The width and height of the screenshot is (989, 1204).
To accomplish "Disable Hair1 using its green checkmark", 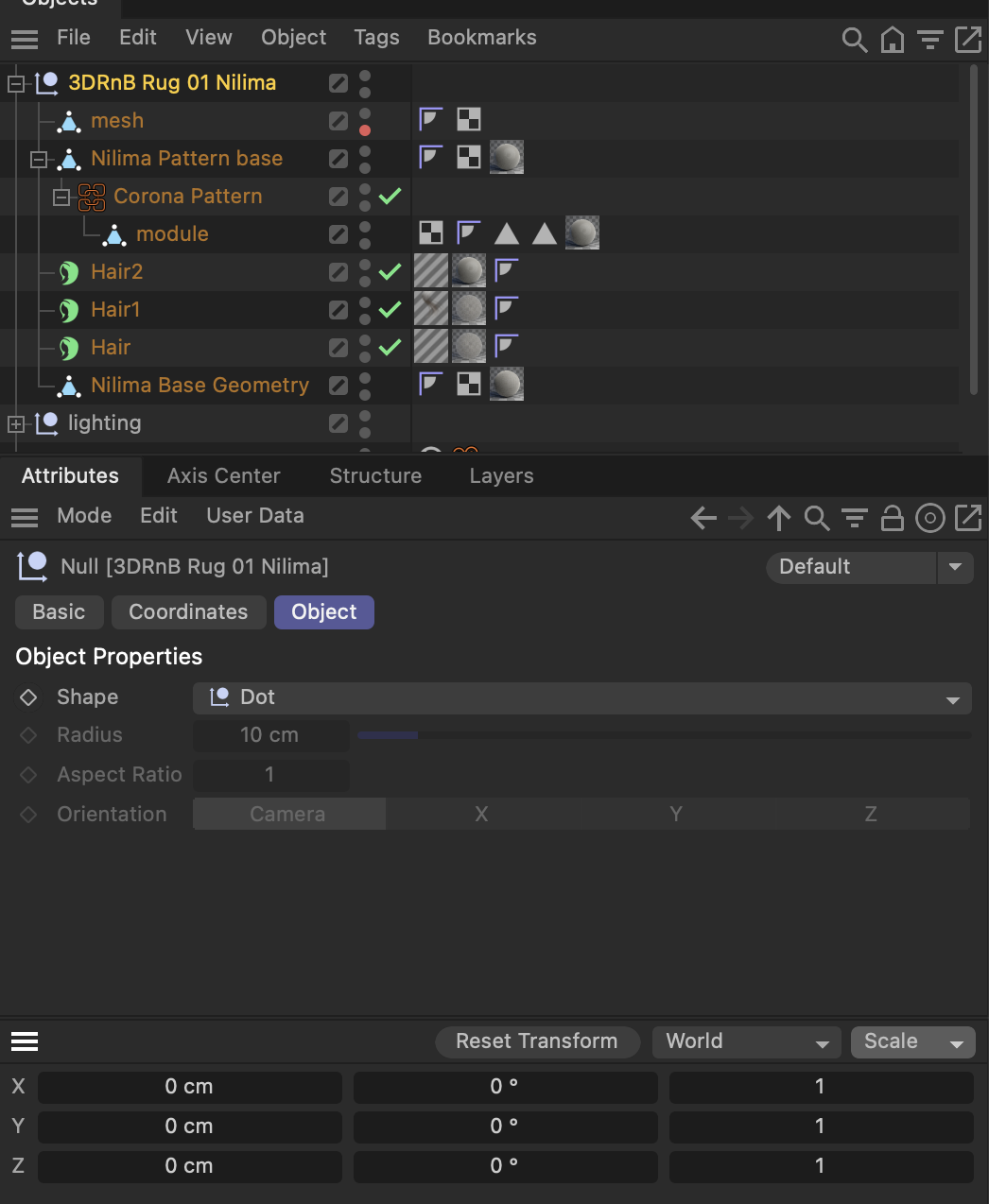I will coord(390,309).
